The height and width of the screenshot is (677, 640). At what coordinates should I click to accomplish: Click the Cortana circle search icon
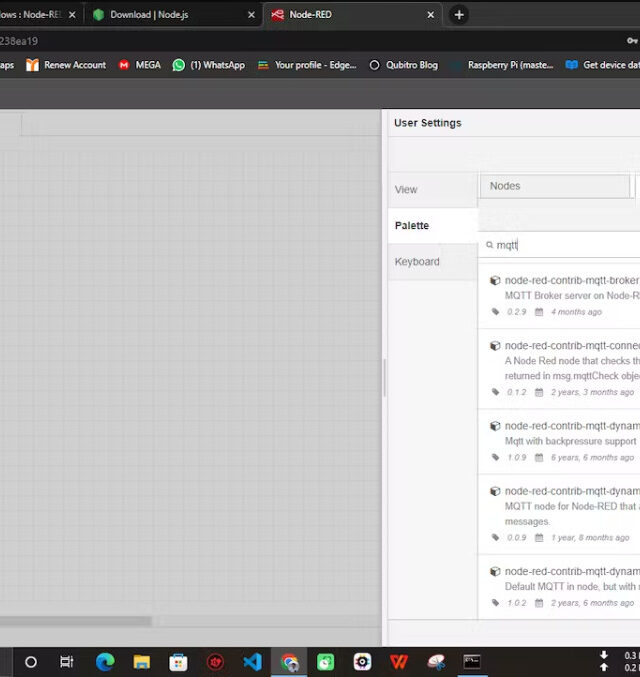(31, 662)
